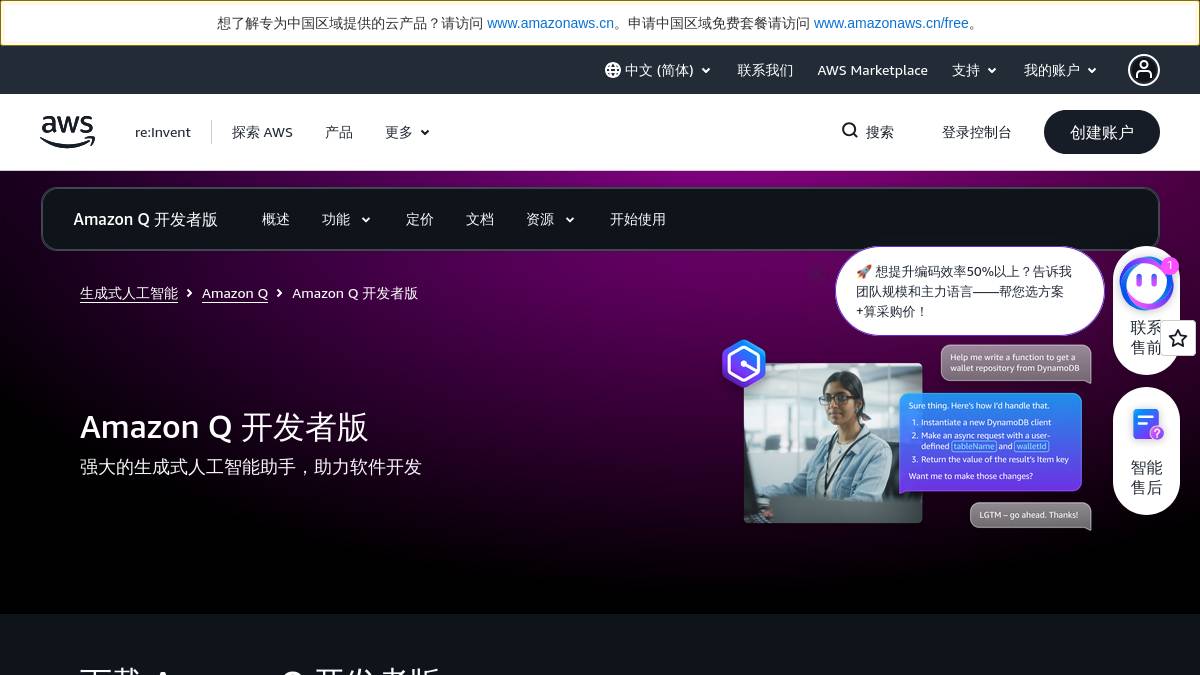
Task: Follow the www.amazonaws.cn/free link
Action: [891, 23]
